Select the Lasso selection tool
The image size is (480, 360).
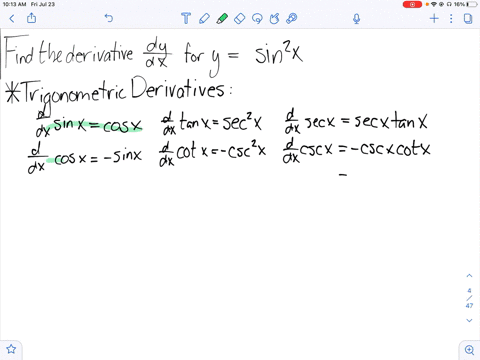coord(257,19)
